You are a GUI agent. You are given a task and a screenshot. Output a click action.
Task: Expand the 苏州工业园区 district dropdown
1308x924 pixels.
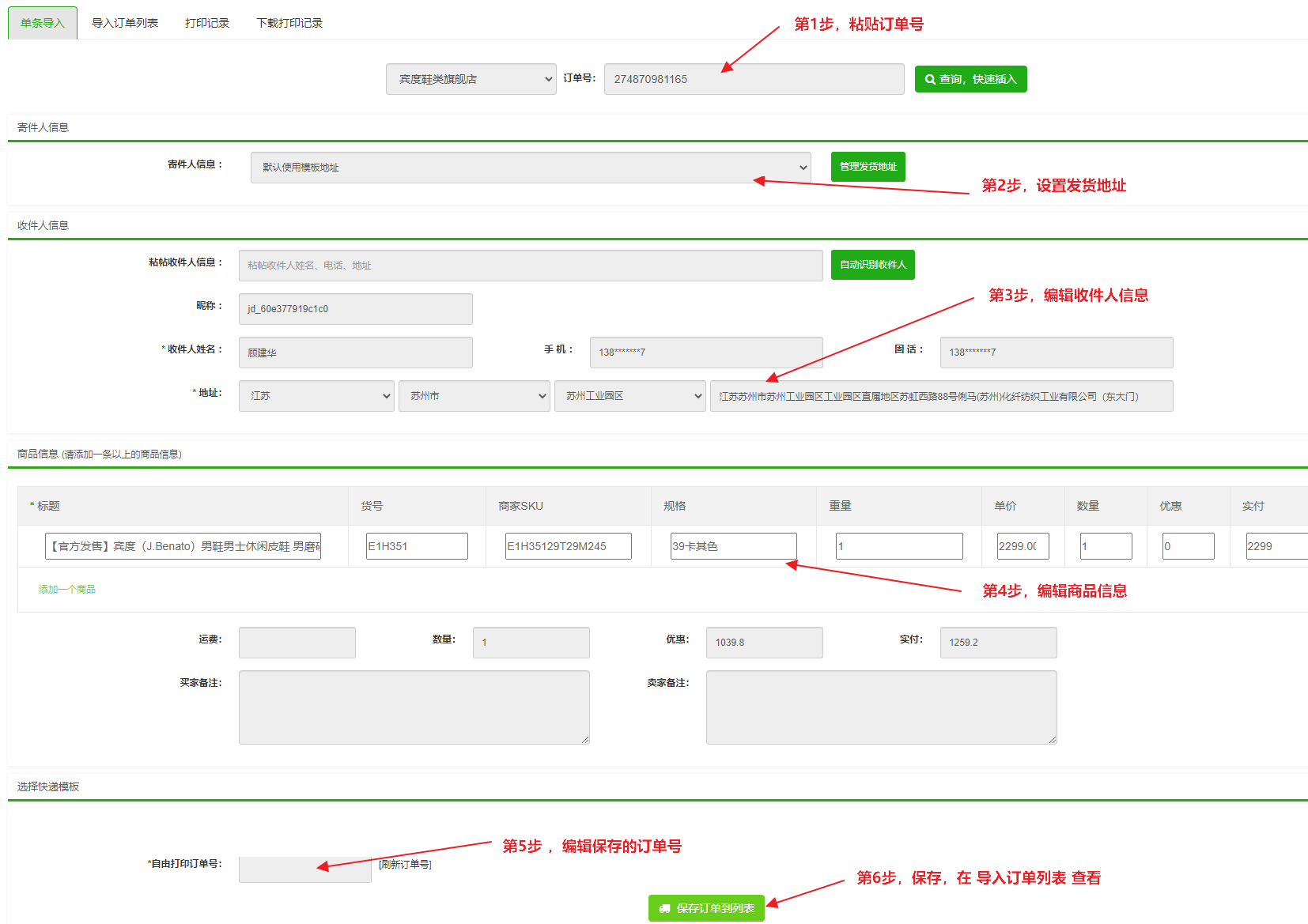click(x=629, y=396)
